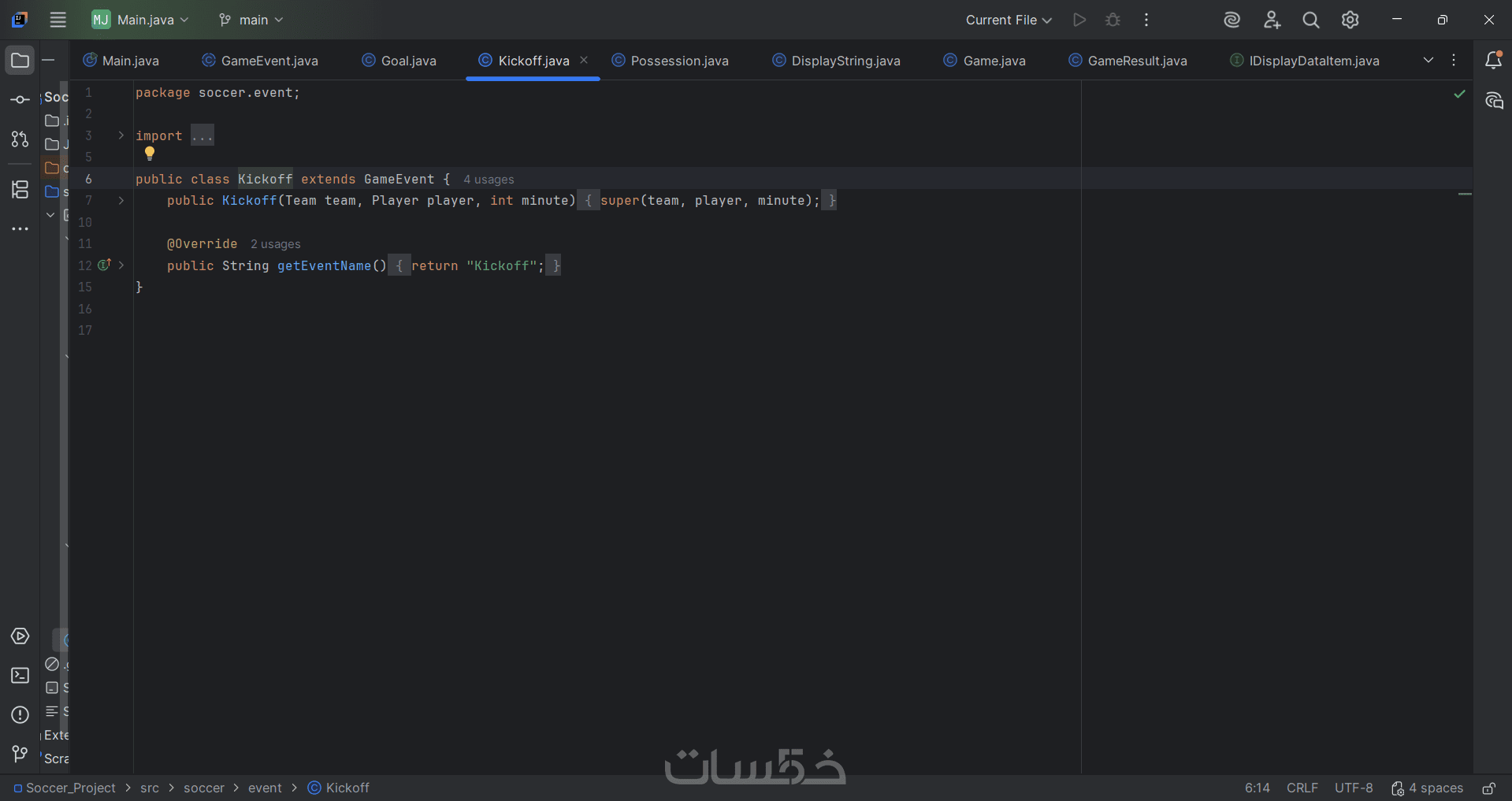Switch to the Possession.java tab

(671, 61)
